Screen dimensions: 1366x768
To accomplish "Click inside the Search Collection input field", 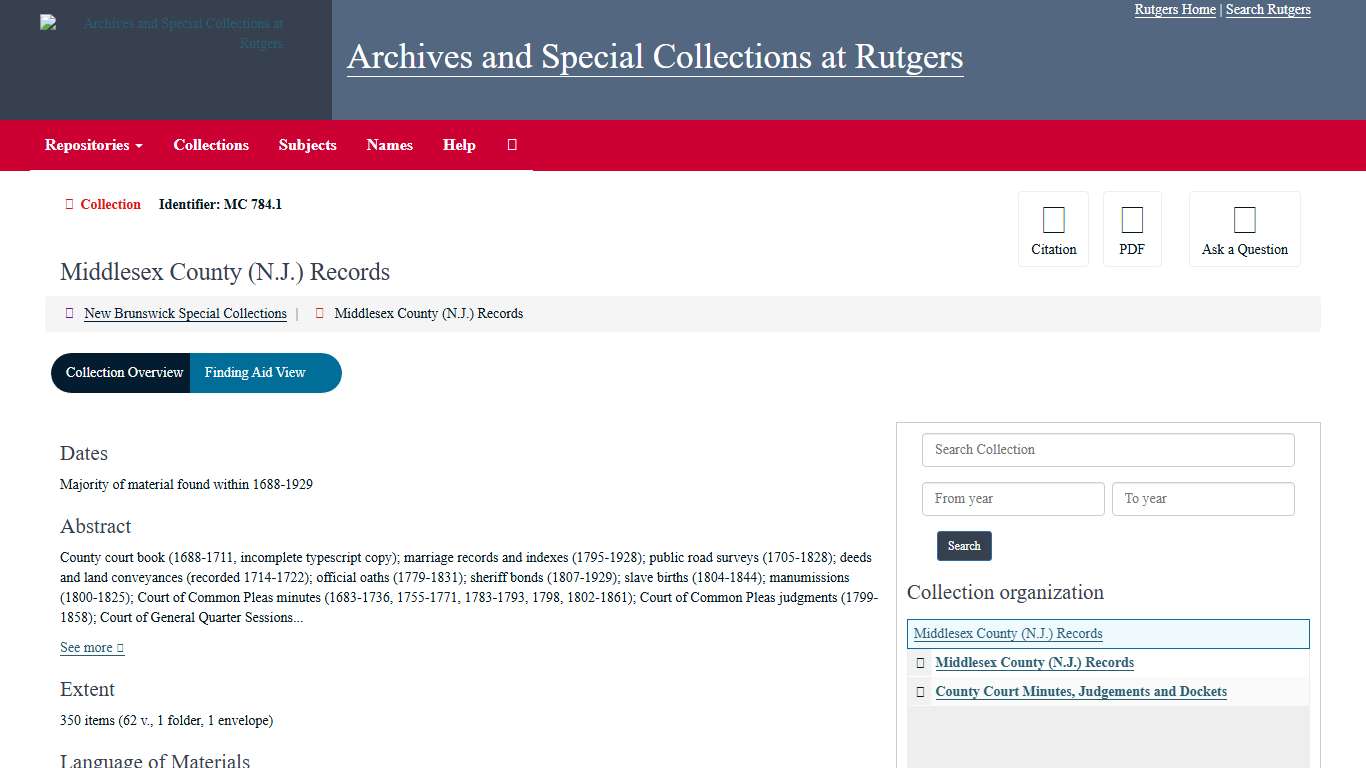I will pyautogui.click(x=1108, y=450).
